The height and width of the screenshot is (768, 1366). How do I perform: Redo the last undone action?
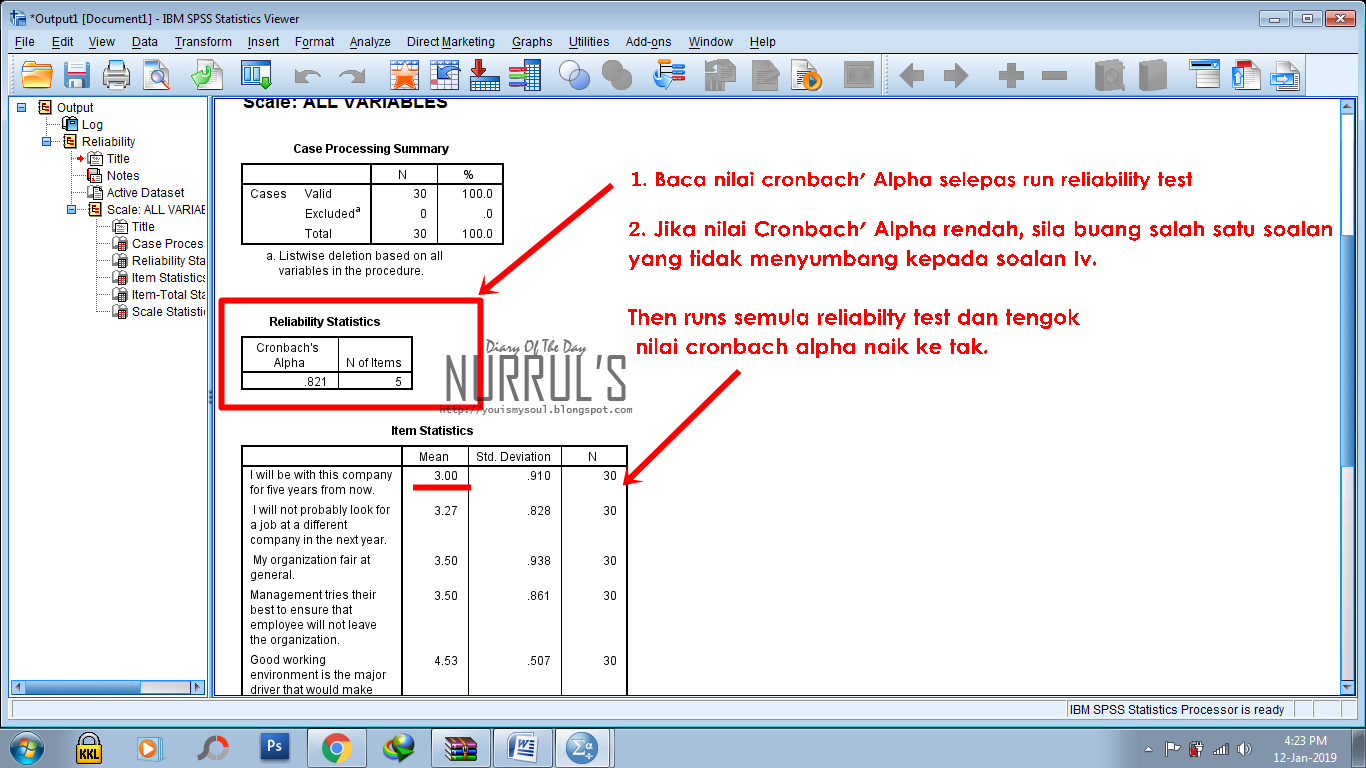point(351,74)
